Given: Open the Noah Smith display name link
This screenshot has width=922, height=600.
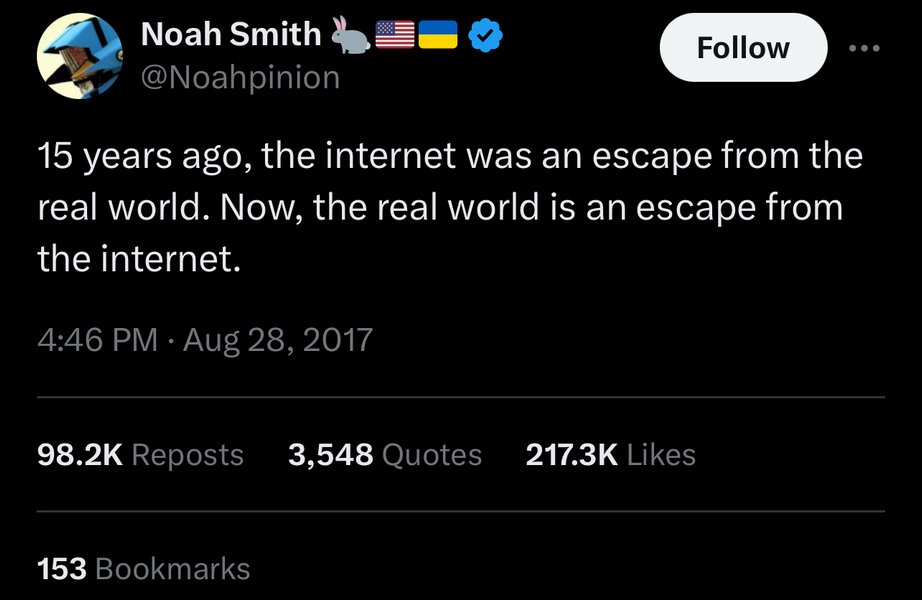Looking at the screenshot, I should point(231,34).
